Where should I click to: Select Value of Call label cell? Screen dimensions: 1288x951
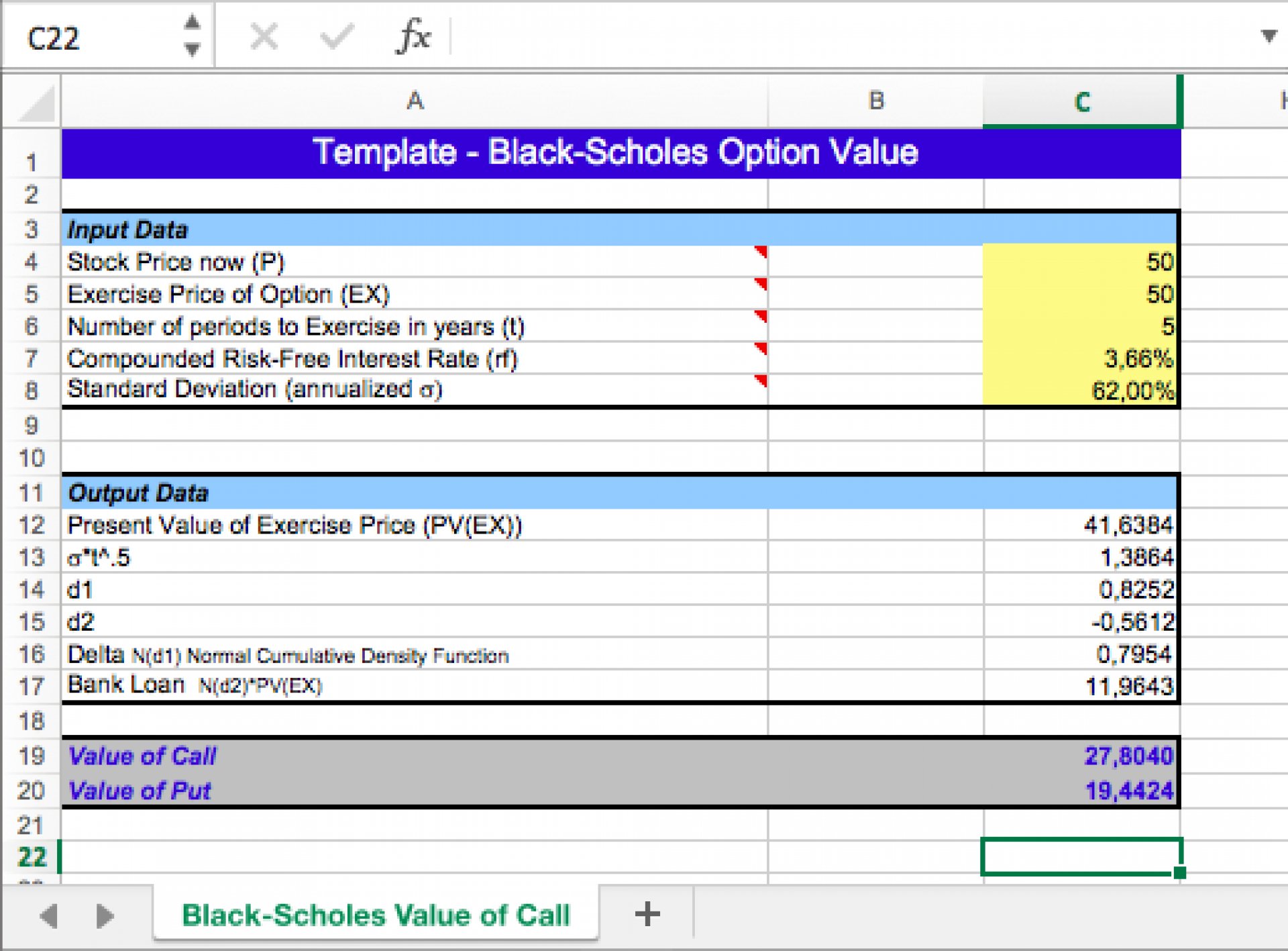click(x=415, y=756)
